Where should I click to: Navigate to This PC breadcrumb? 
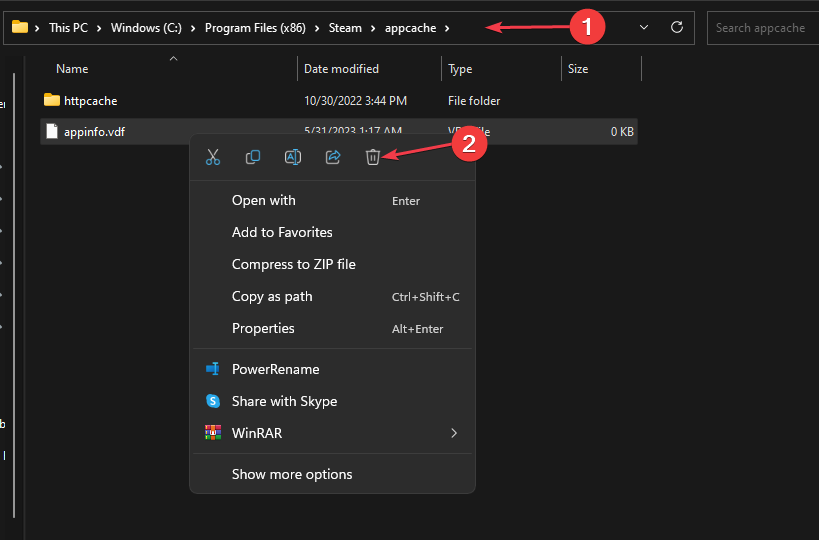tap(68, 28)
